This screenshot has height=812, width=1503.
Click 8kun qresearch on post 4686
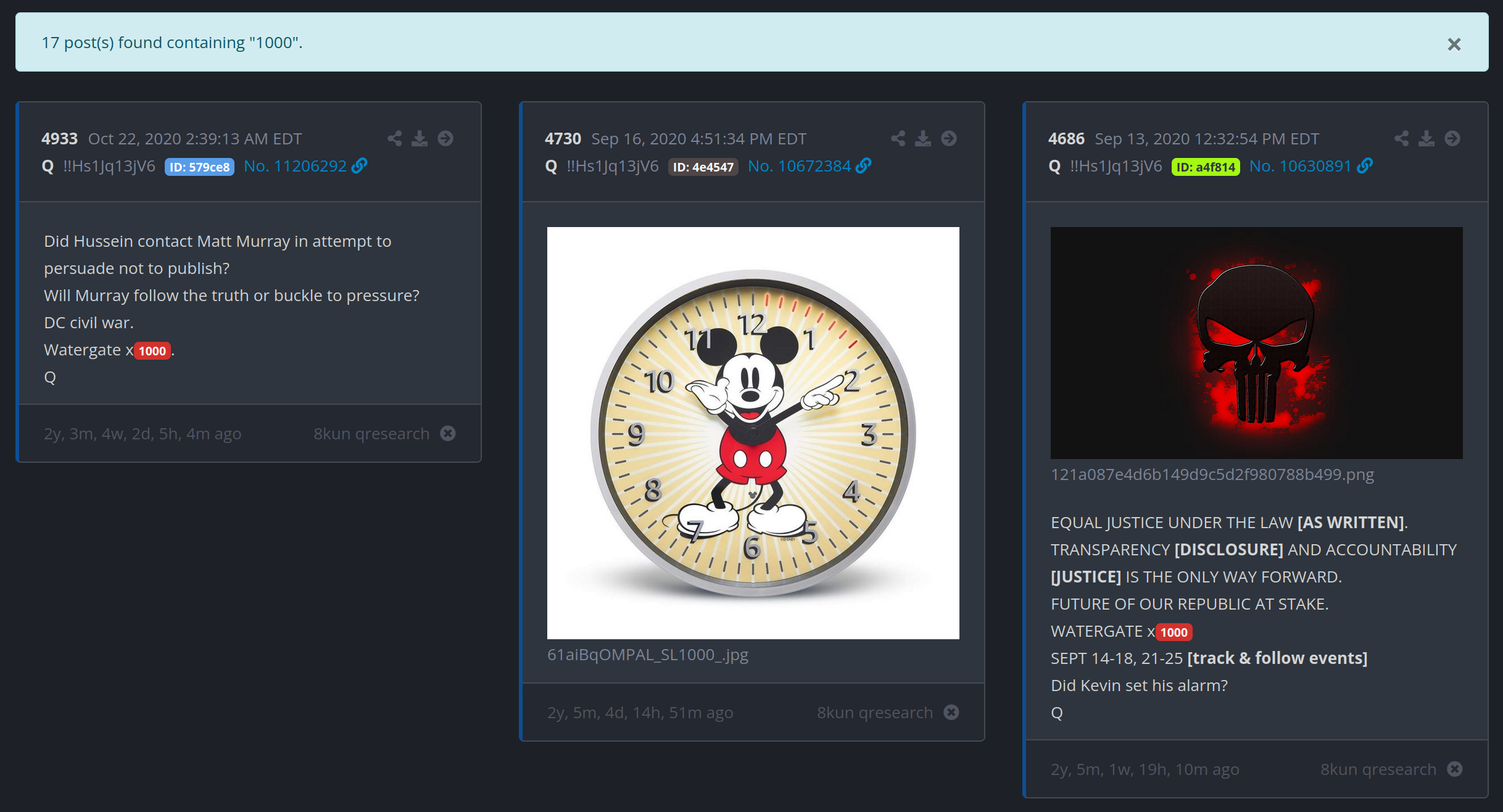click(x=1378, y=769)
